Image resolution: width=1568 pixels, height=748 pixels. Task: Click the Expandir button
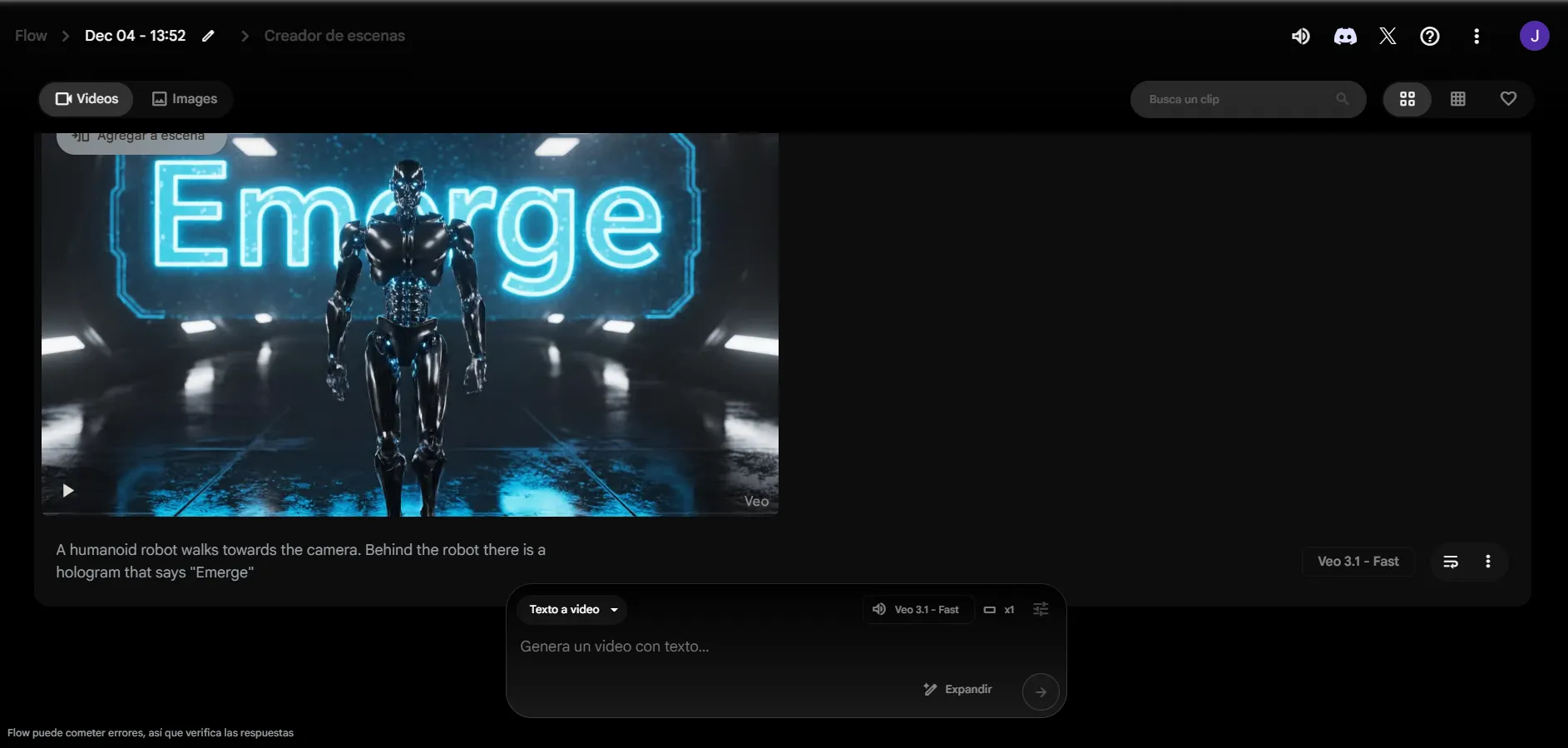(x=957, y=689)
